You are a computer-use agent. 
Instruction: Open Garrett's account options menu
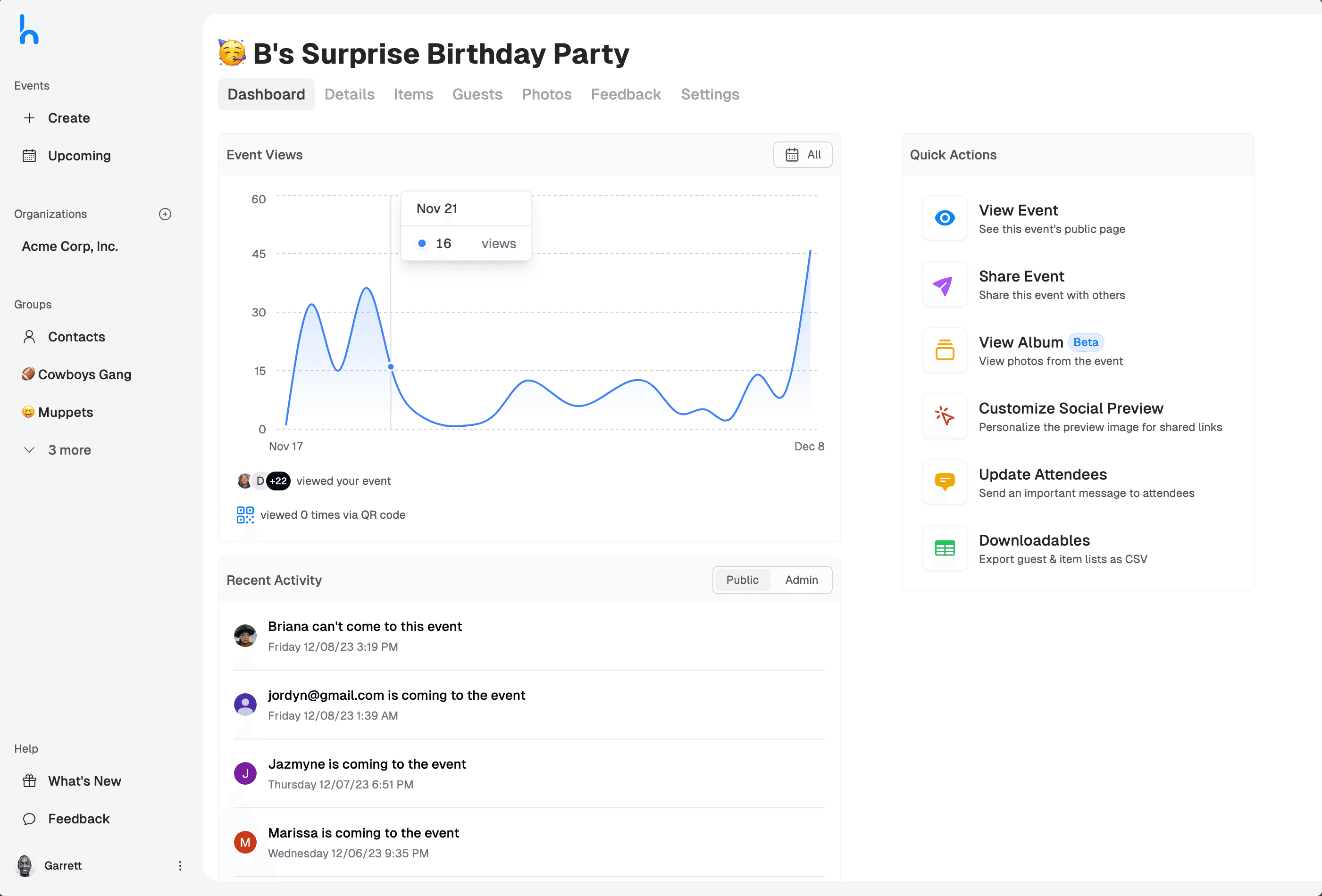tap(180, 865)
